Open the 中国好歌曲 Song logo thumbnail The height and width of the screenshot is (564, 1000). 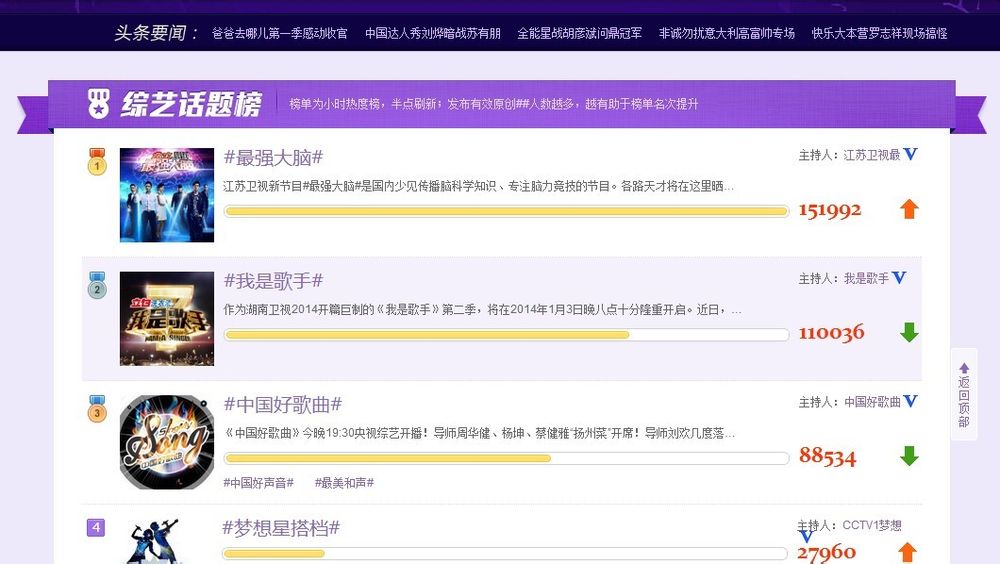click(167, 442)
